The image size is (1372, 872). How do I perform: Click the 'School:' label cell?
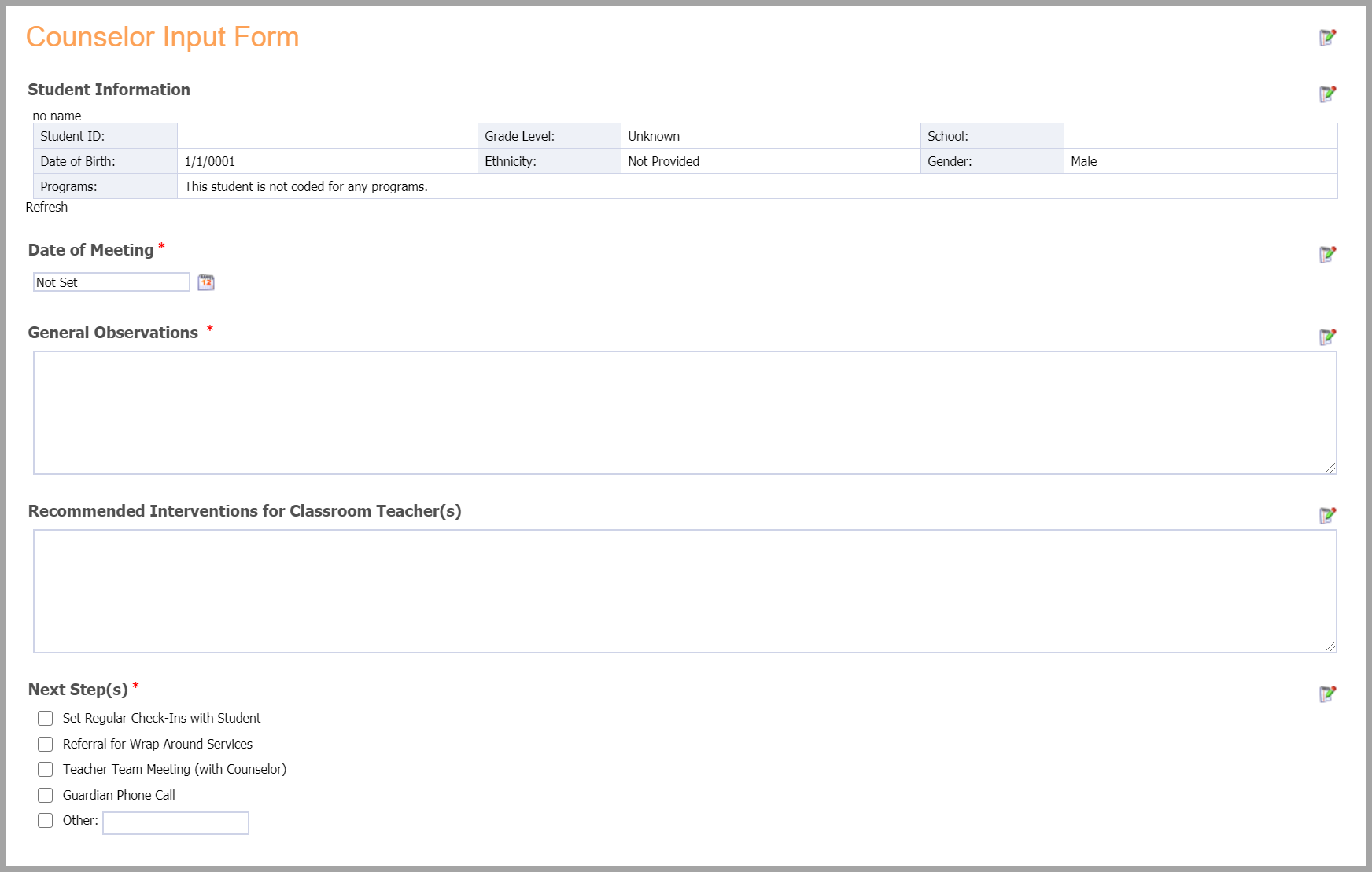tap(992, 136)
